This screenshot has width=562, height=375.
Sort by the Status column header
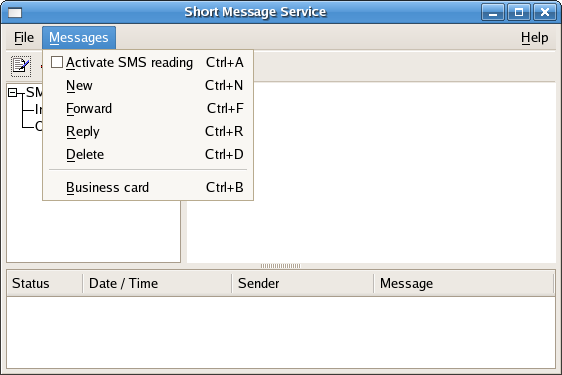(x=45, y=283)
